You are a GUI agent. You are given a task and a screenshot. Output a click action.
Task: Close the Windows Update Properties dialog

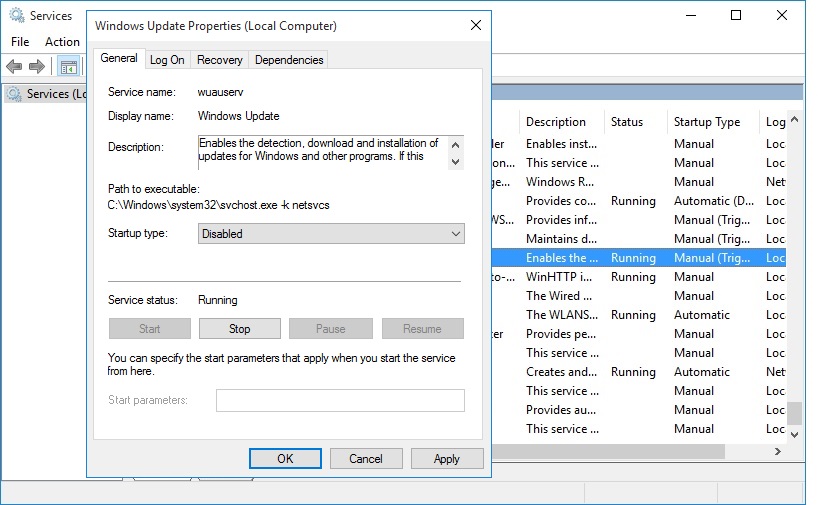[x=476, y=25]
